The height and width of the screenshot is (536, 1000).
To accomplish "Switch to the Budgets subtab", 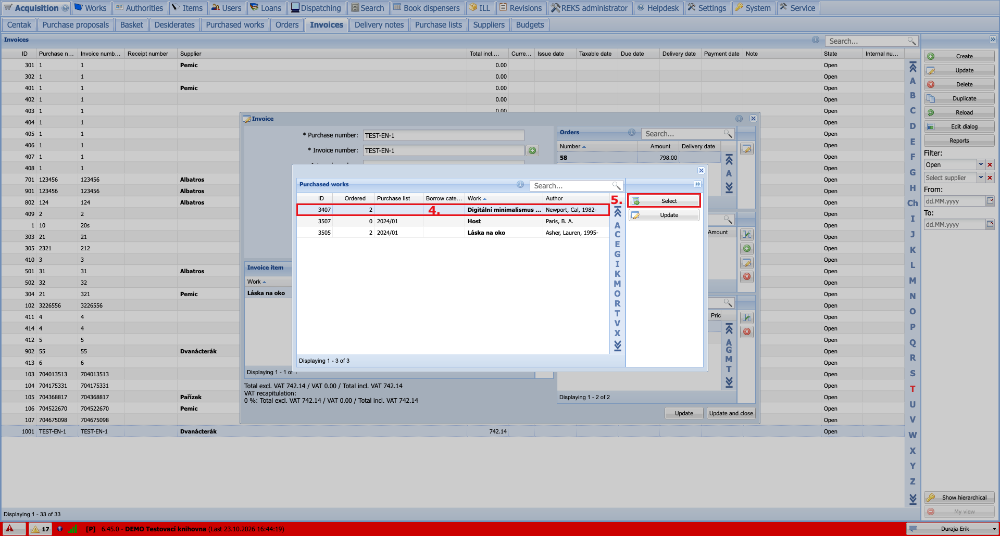I will point(530,25).
